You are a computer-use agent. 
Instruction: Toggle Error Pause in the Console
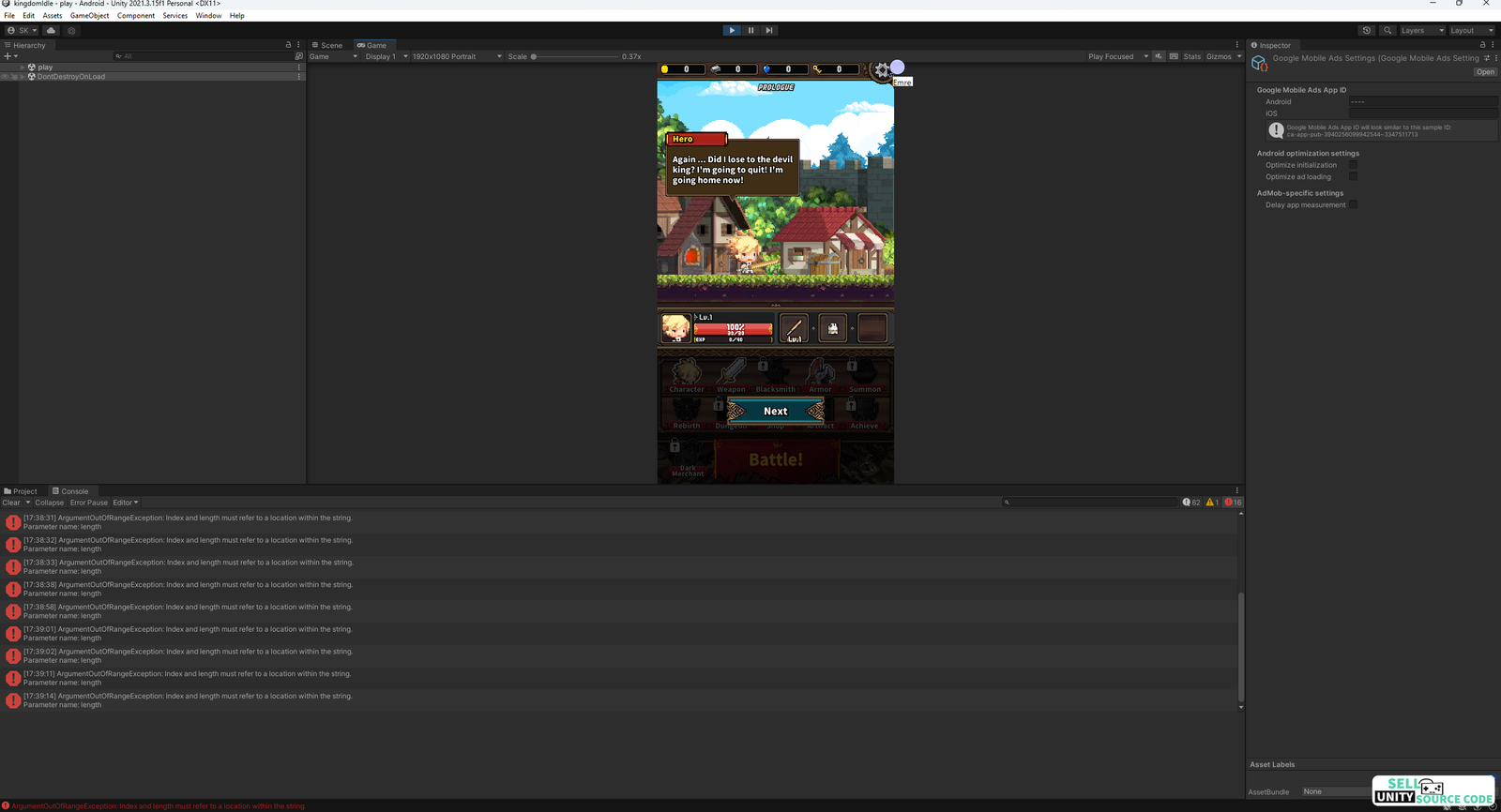pos(89,503)
